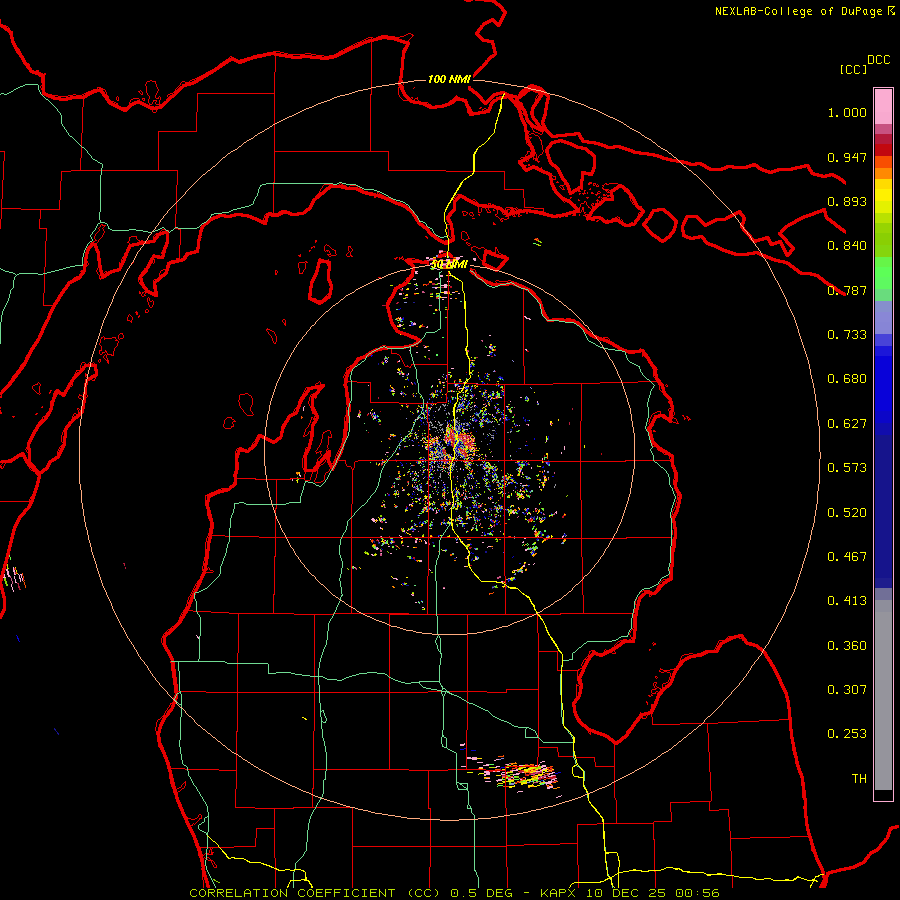Select the 0.680 scale value
Image resolution: width=900 pixels, height=900 pixels.
point(847,379)
